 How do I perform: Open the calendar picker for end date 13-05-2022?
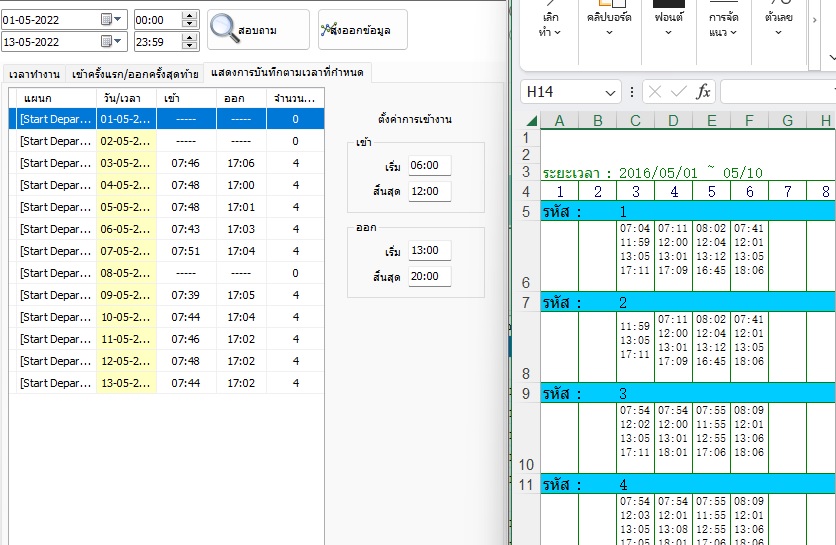pos(111,42)
